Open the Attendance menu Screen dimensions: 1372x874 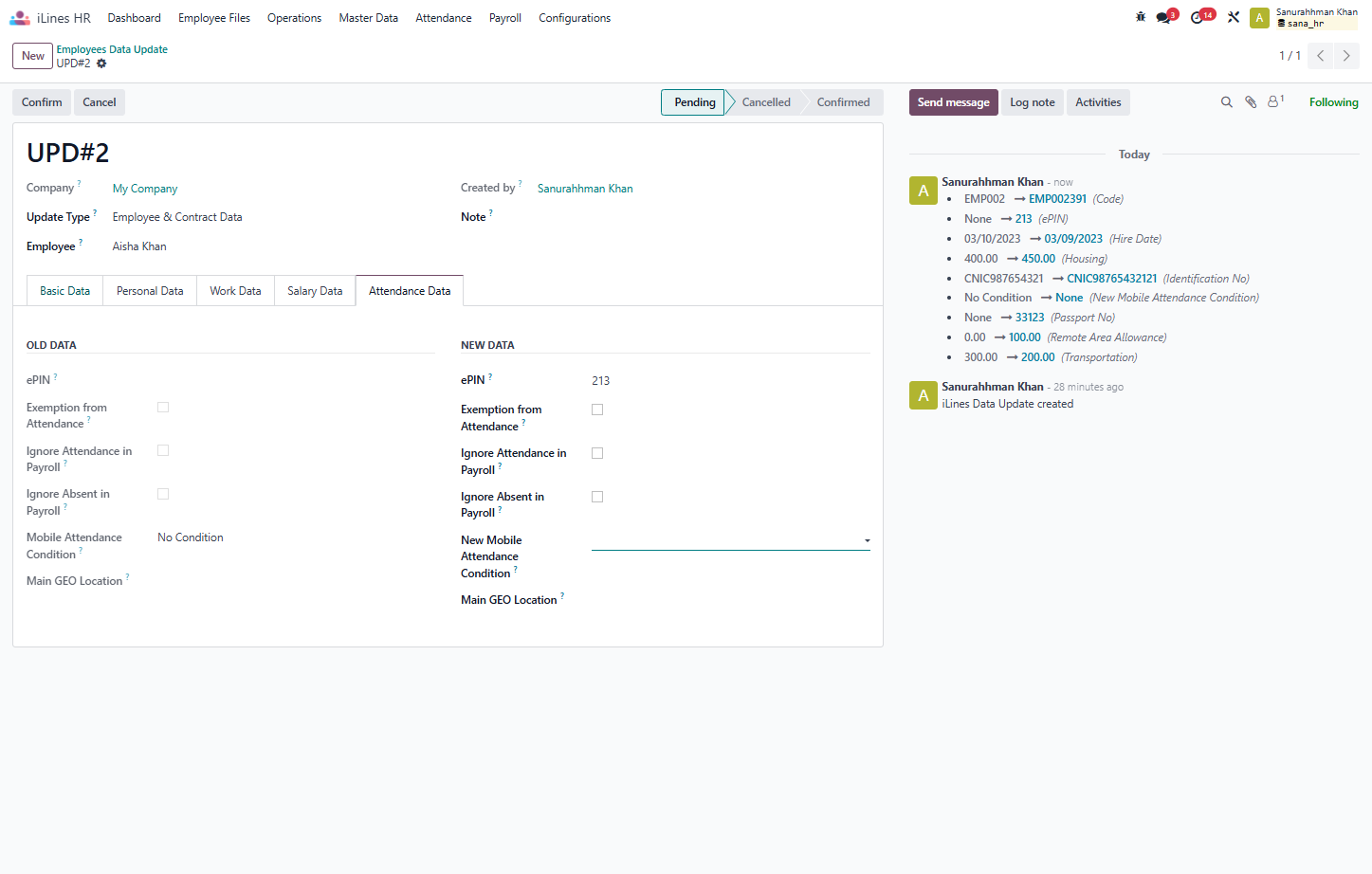pyautogui.click(x=444, y=18)
